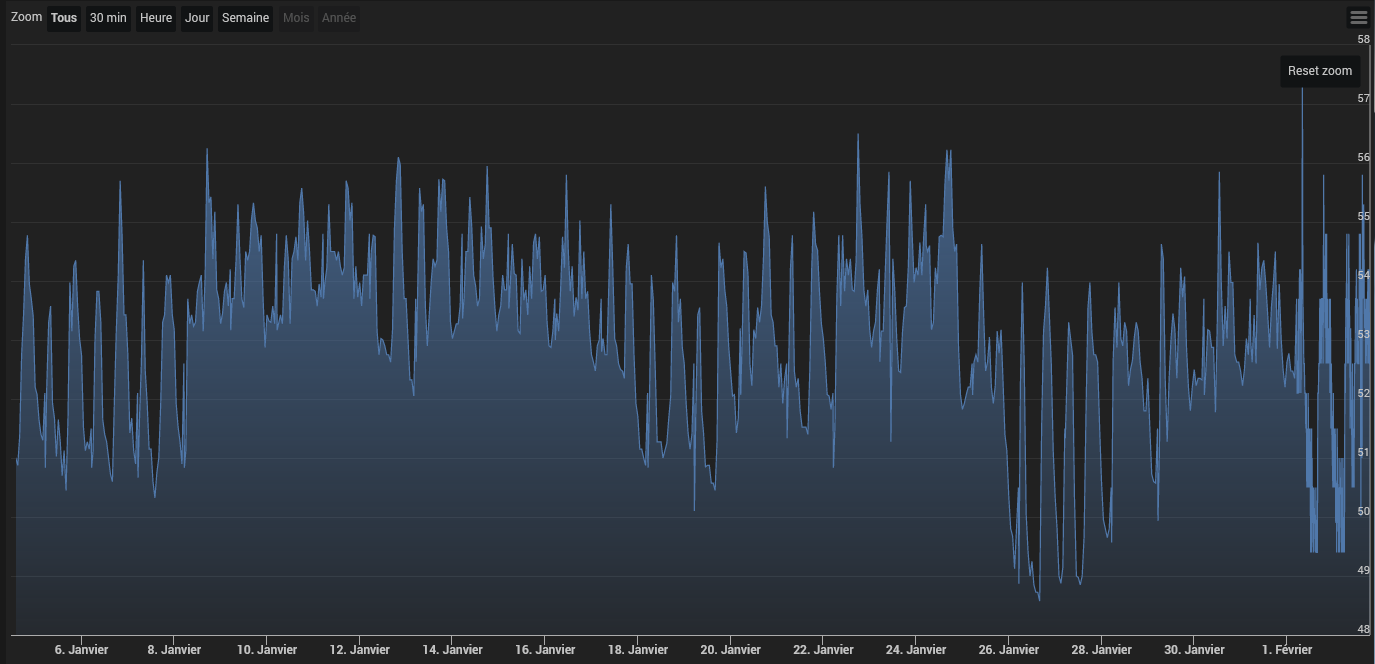Set zoom range to Semaine
Screen dimensions: 1375x664
[245, 18]
